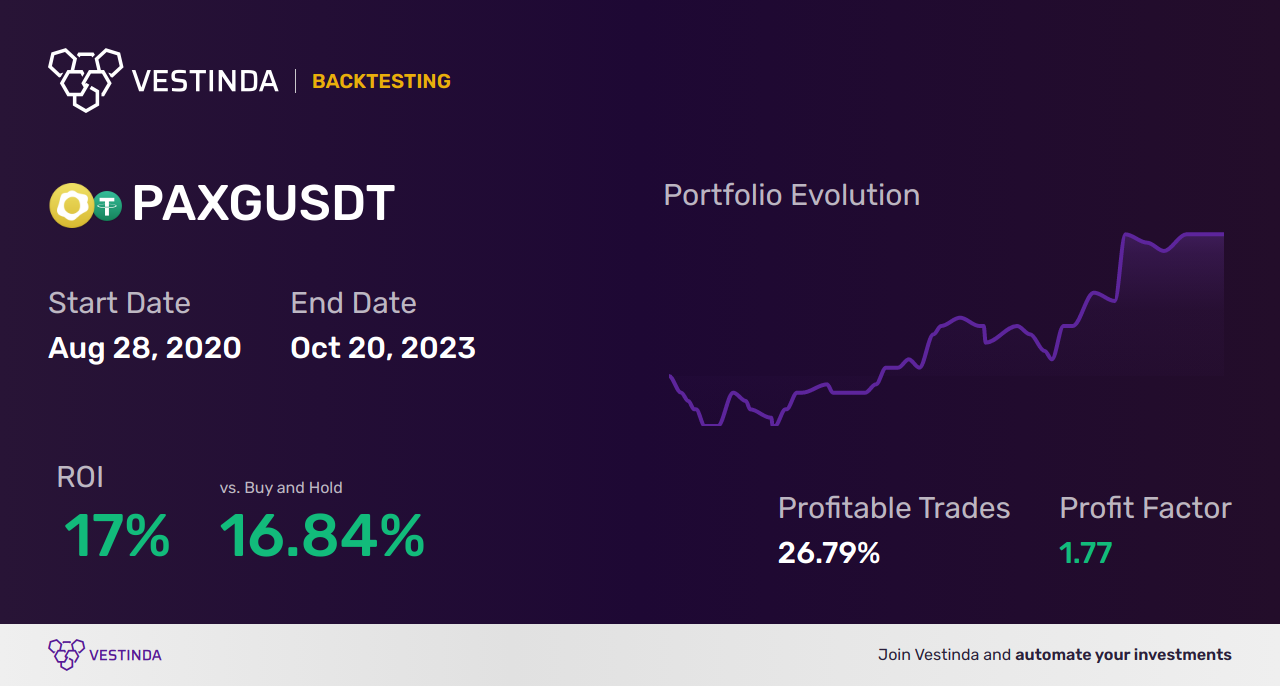Click the Portfolio Evolution chart heading
Viewport: 1280px width, 686px height.
(791, 195)
